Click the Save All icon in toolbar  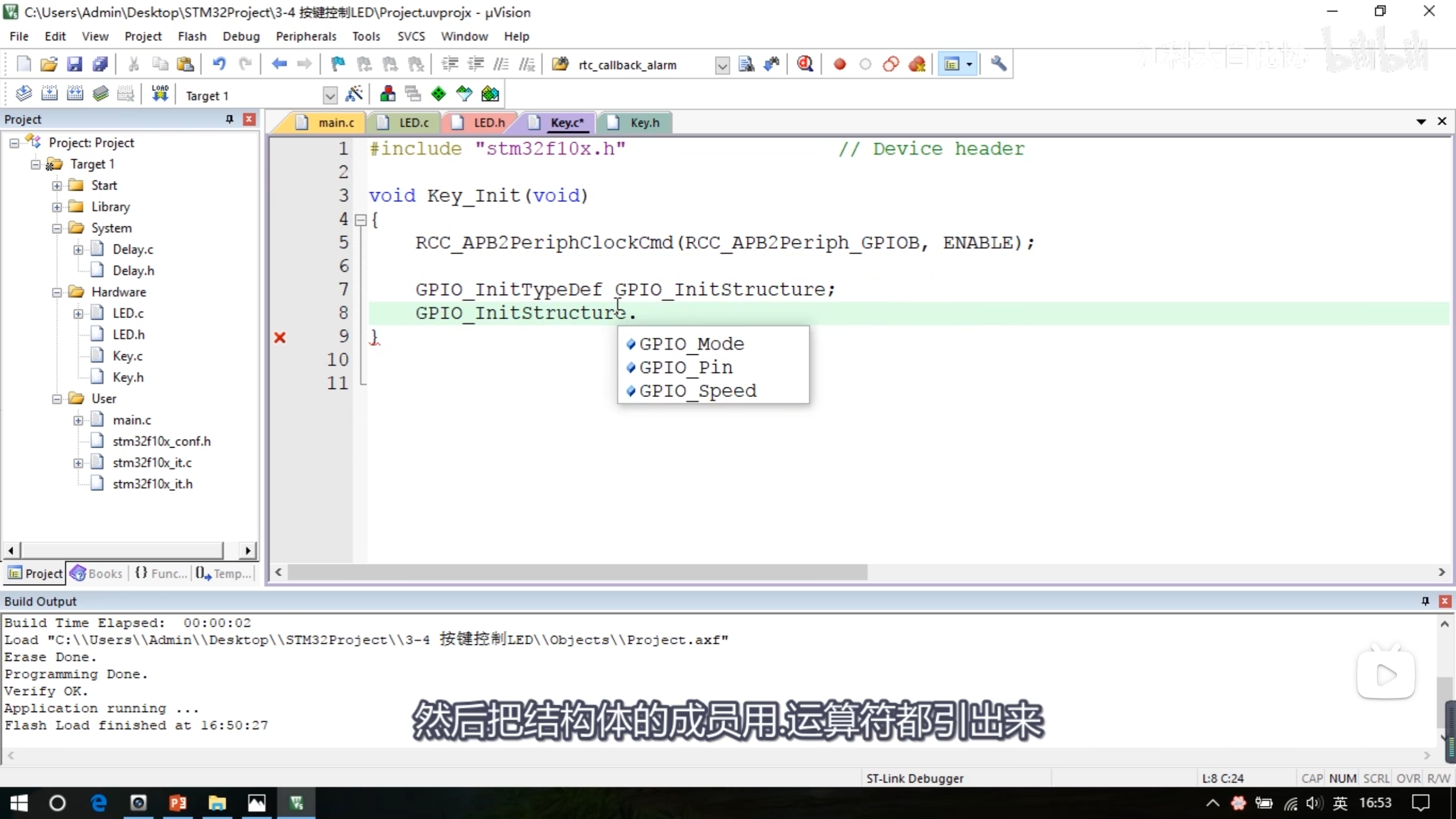coord(100,64)
